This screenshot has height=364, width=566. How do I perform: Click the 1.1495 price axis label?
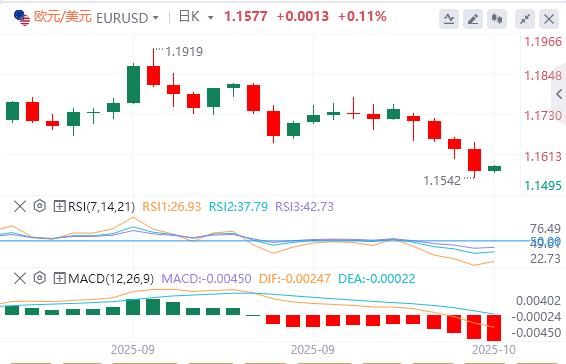[543, 186]
